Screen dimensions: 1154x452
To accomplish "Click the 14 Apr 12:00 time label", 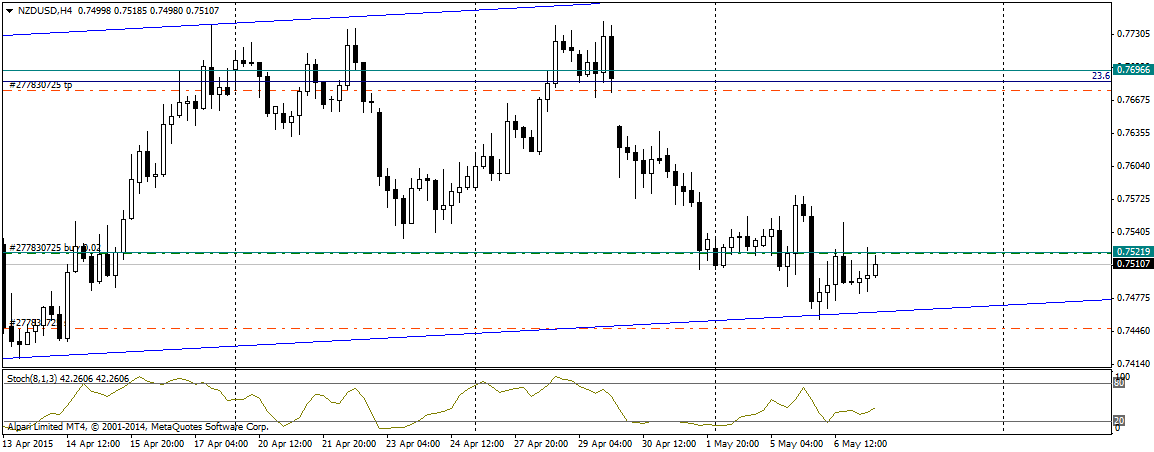I will [x=93, y=445].
